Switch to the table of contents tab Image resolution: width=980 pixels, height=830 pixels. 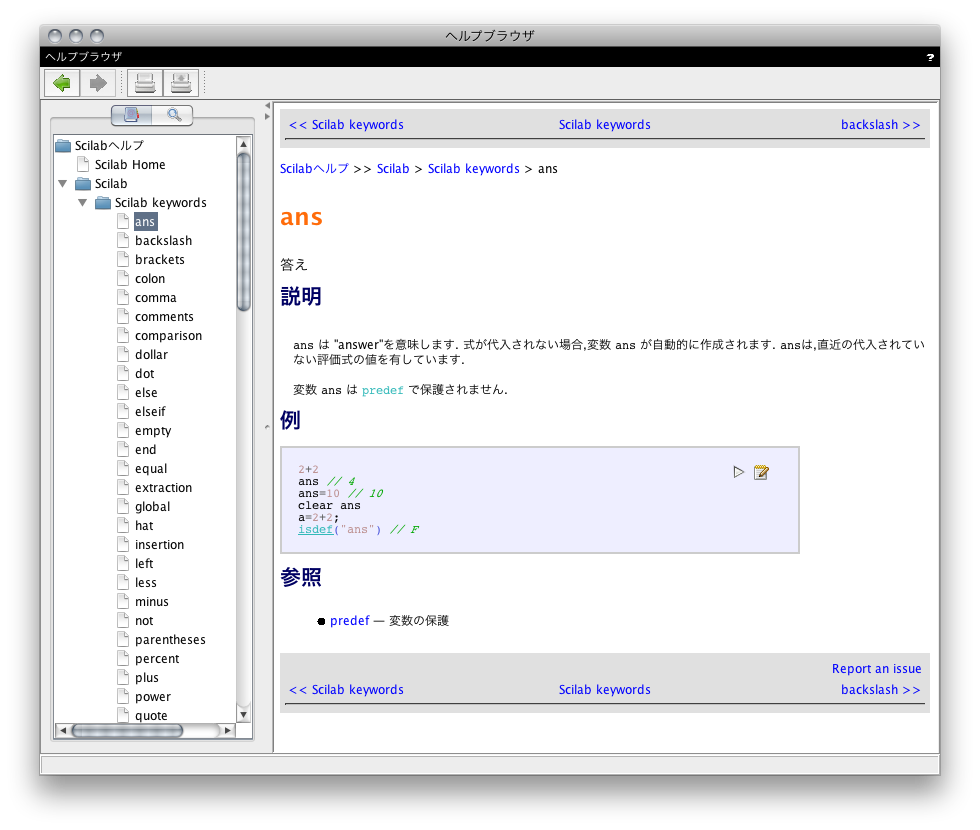(132, 115)
